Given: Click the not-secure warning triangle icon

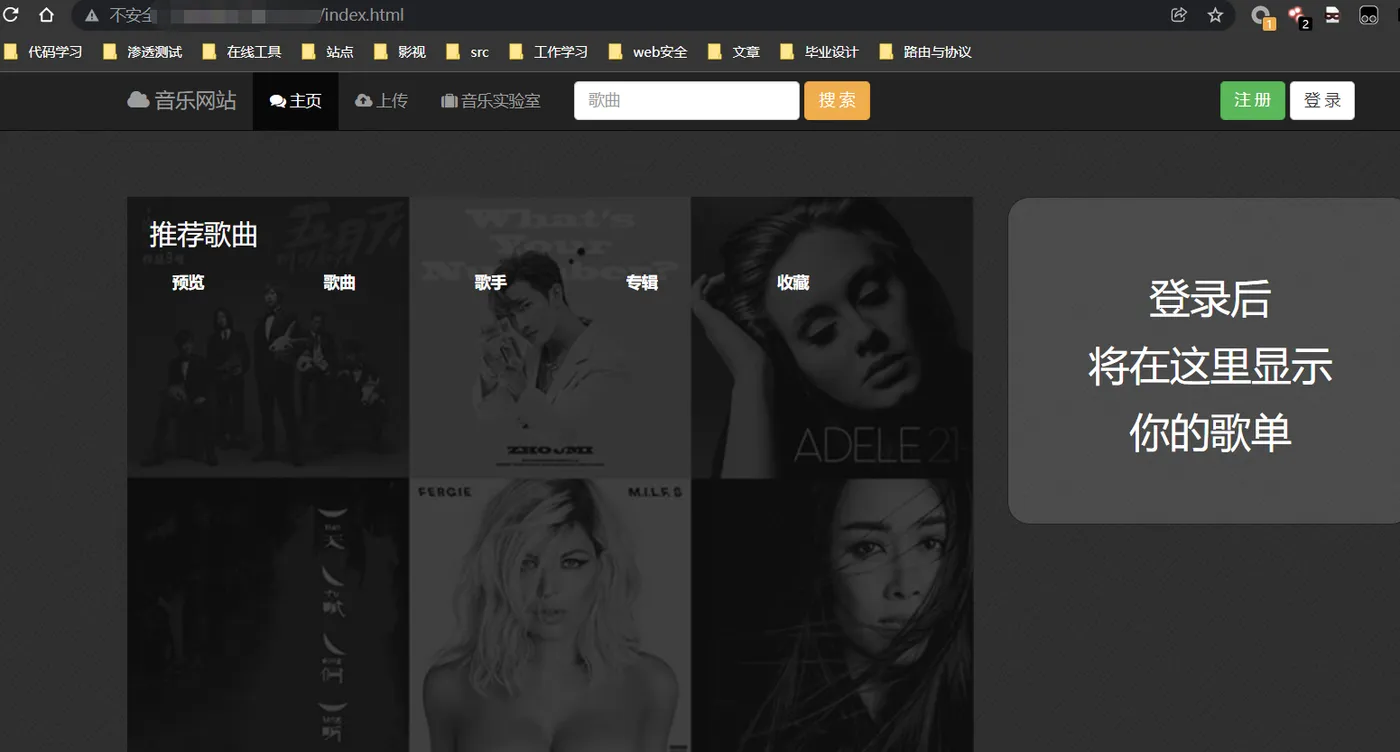Looking at the screenshot, I should [x=92, y=16].
